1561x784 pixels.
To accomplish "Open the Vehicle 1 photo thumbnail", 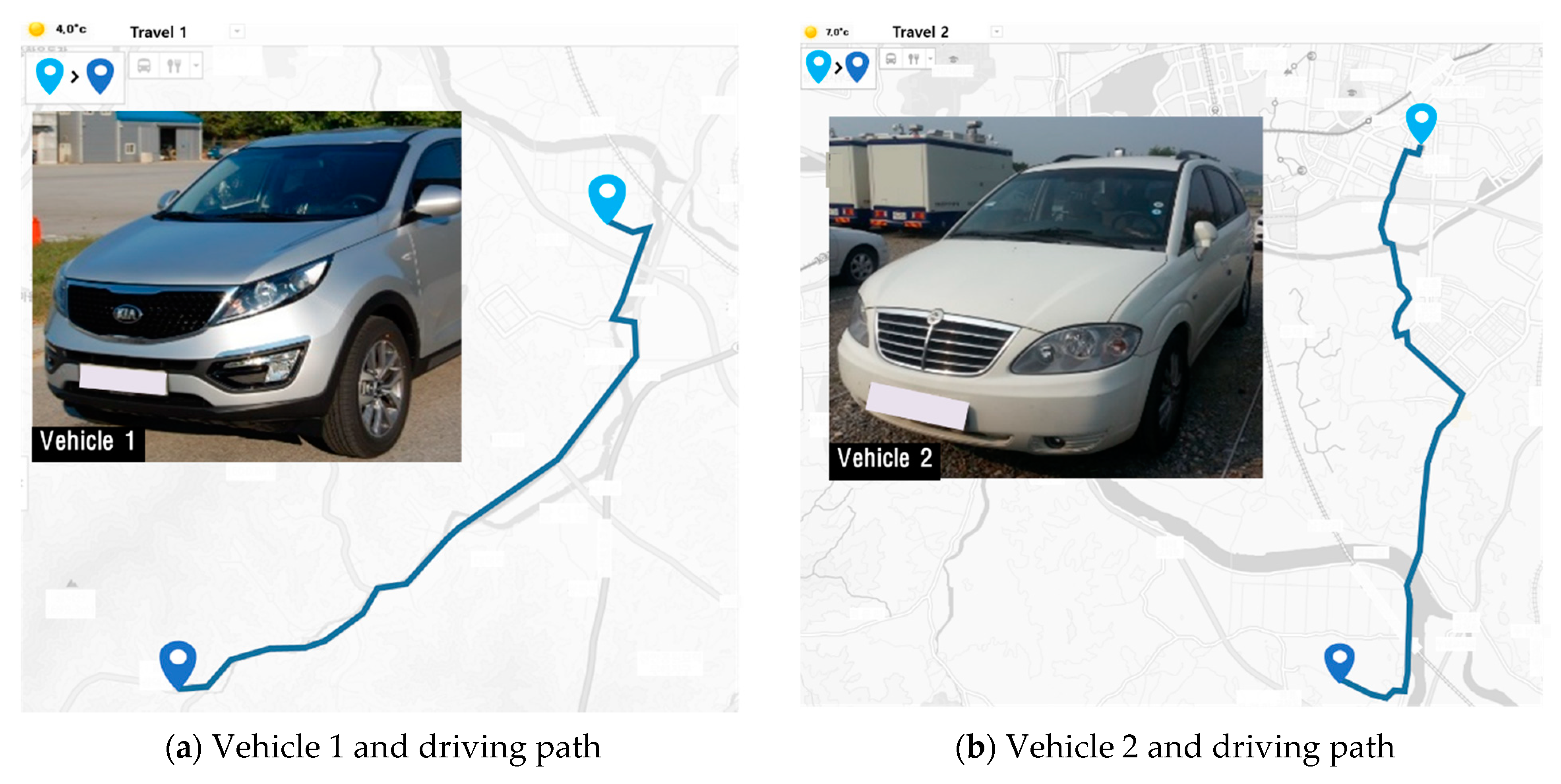I will click(247, 286).
